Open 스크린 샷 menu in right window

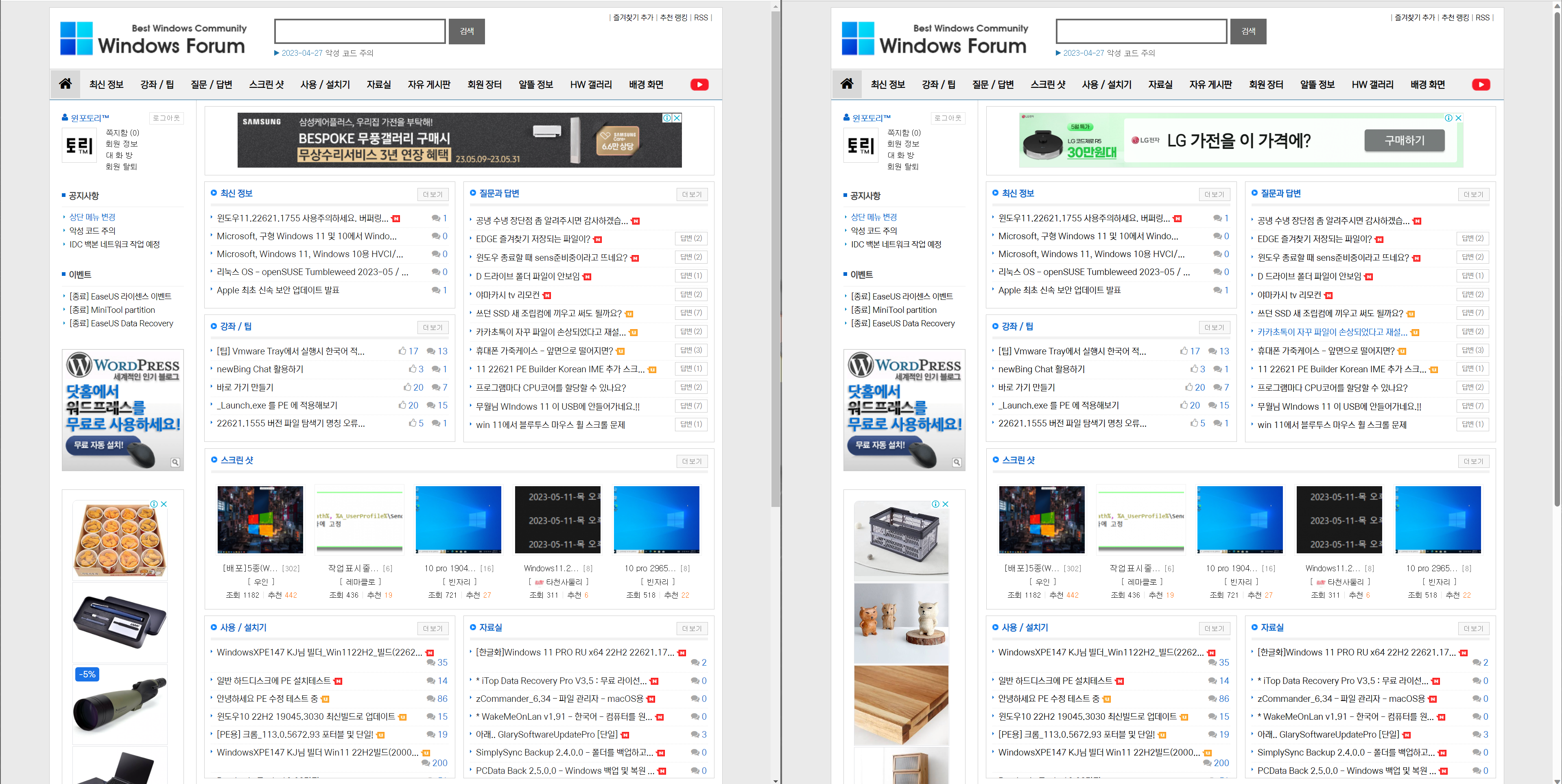click(x=1048, y=85)
